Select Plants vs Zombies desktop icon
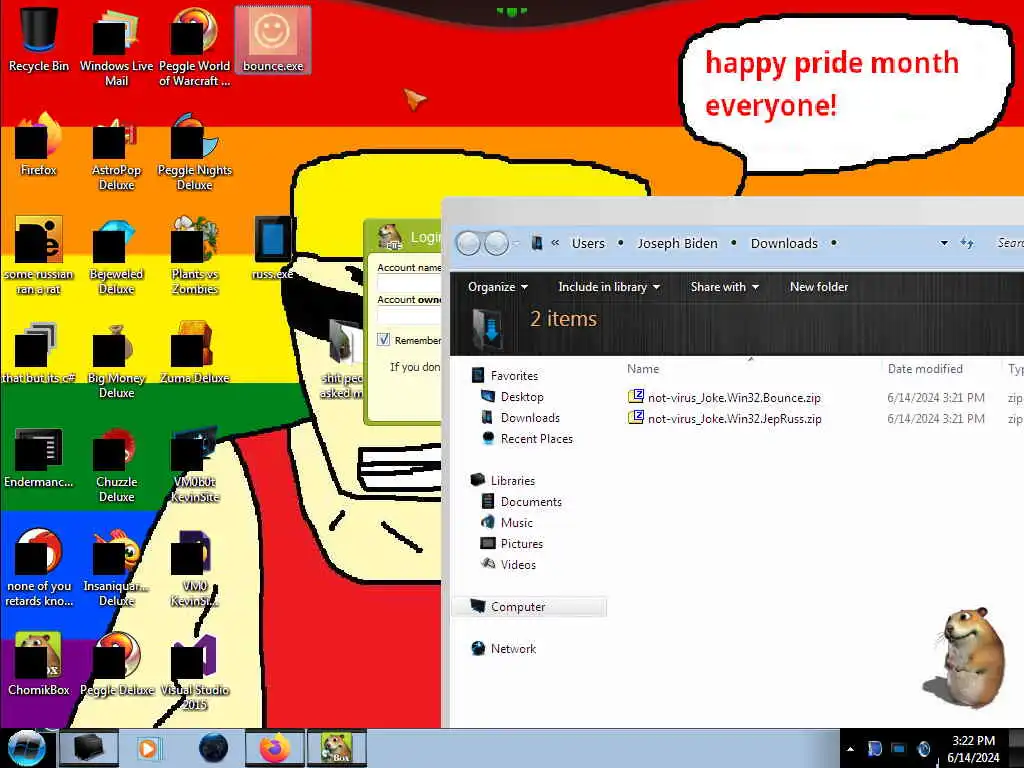Viewport: 1024px width, 768px height. tap(195, 256)
